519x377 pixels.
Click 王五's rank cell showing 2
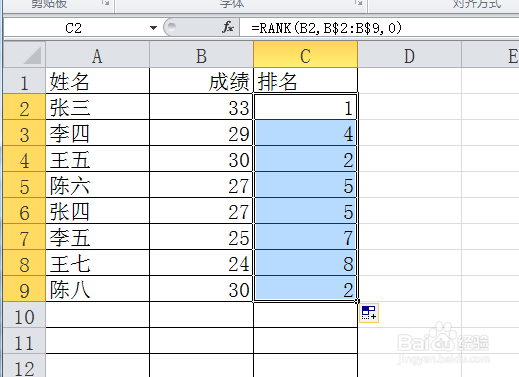[305, 159]
